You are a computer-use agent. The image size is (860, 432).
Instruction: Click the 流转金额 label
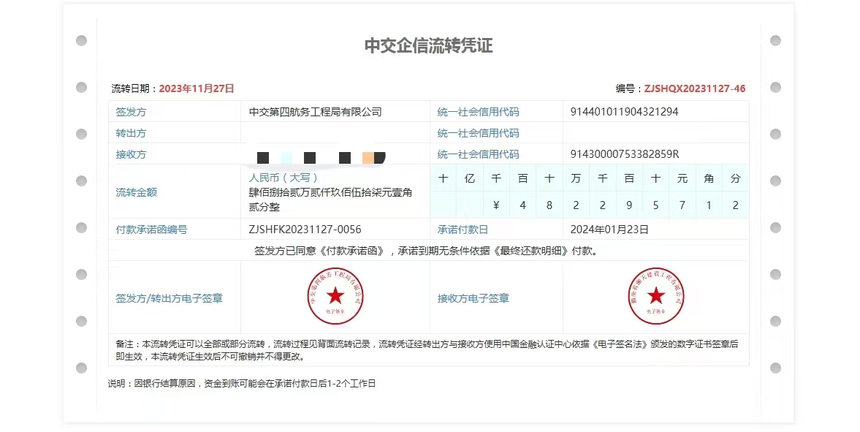[137, 192]
